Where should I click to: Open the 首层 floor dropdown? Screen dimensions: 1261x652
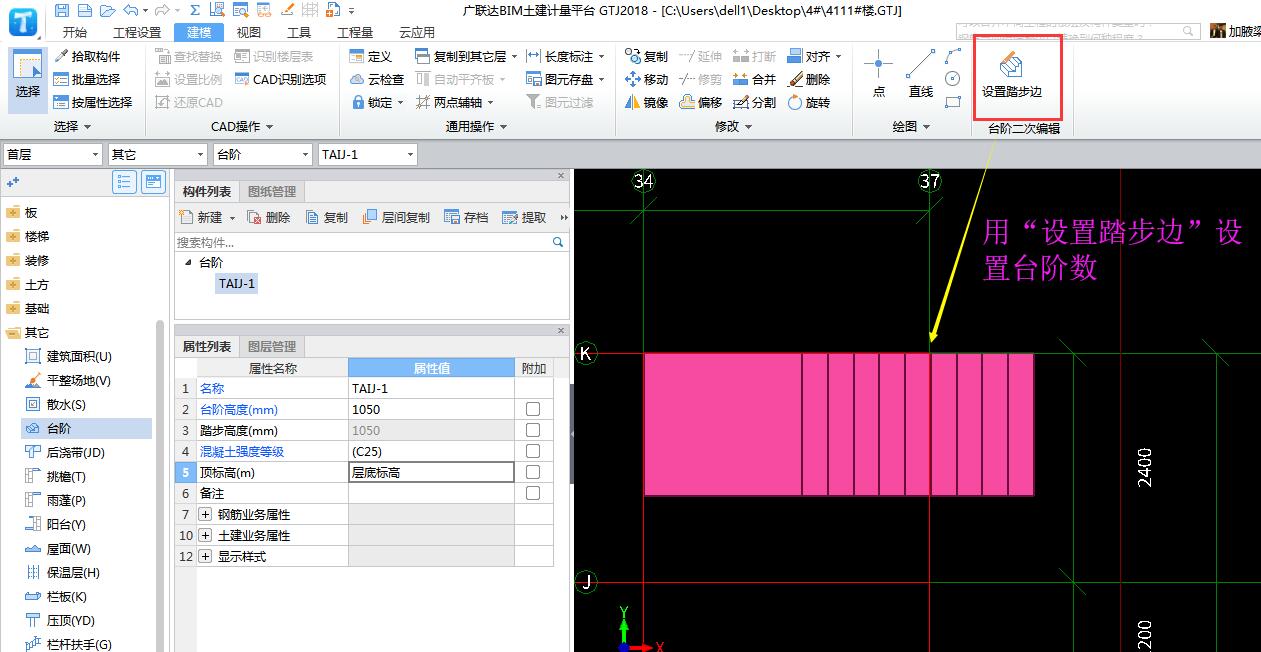(x=53, y=154)
